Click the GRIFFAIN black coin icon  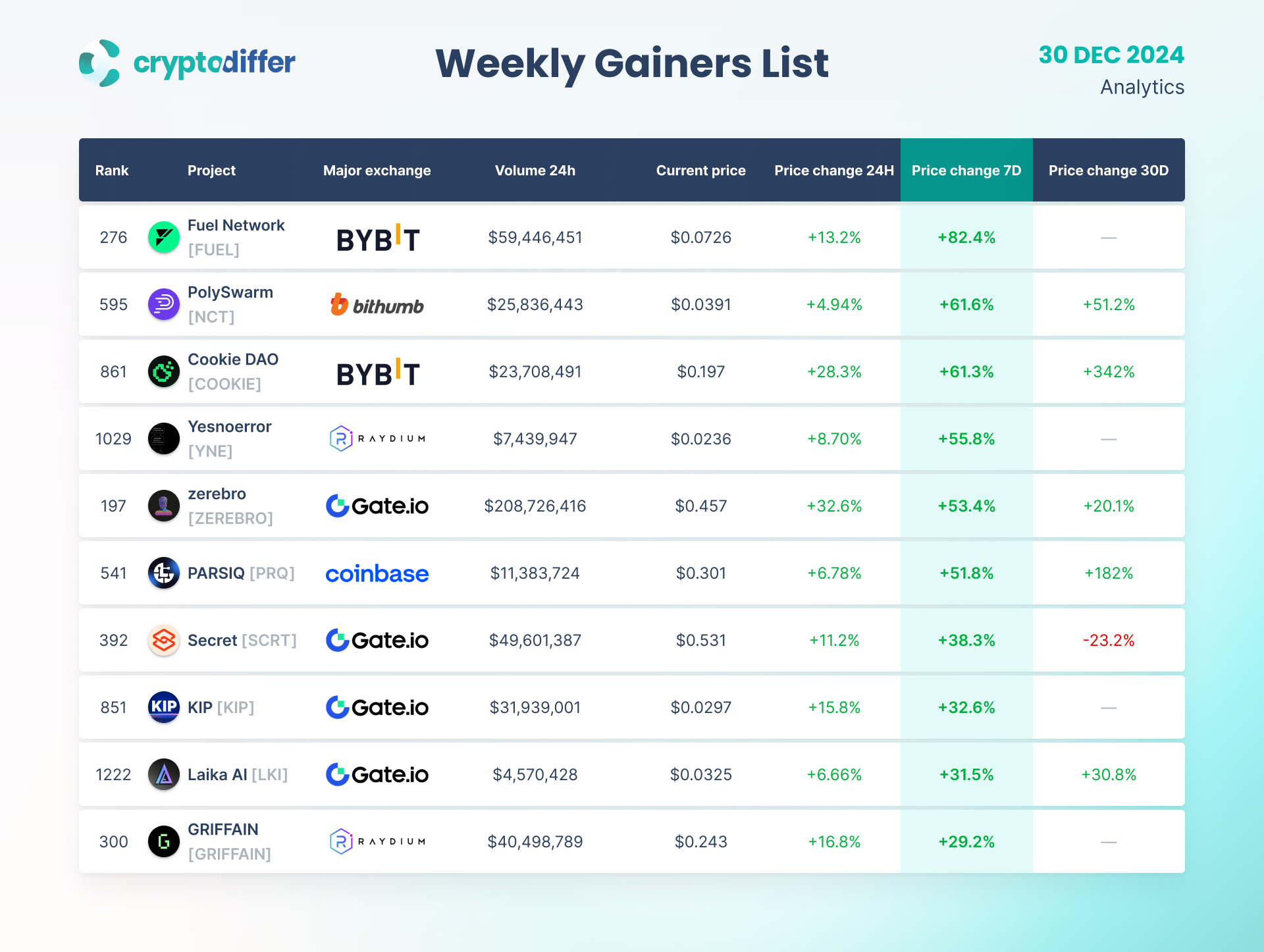click(164, 841)
